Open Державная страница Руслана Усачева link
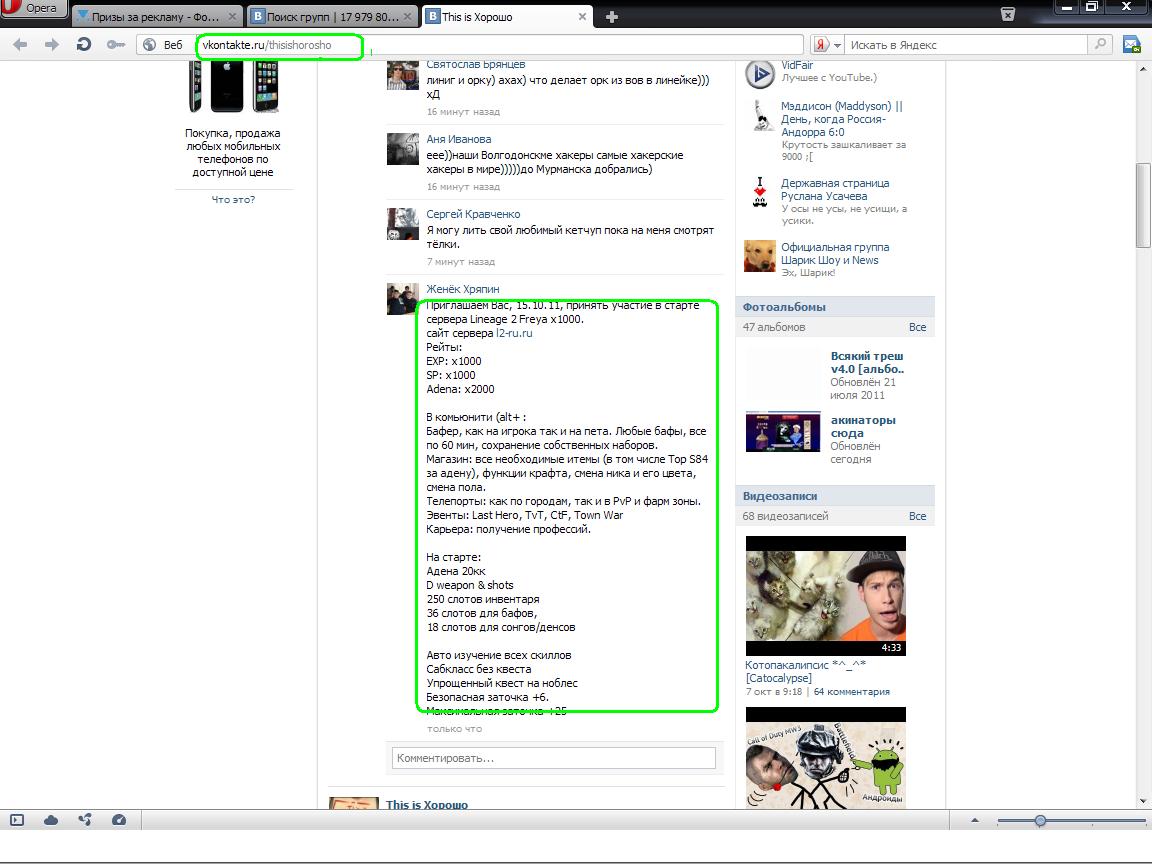The height and width of the screenshot is (864, 1152). click(x=835, y=190)
